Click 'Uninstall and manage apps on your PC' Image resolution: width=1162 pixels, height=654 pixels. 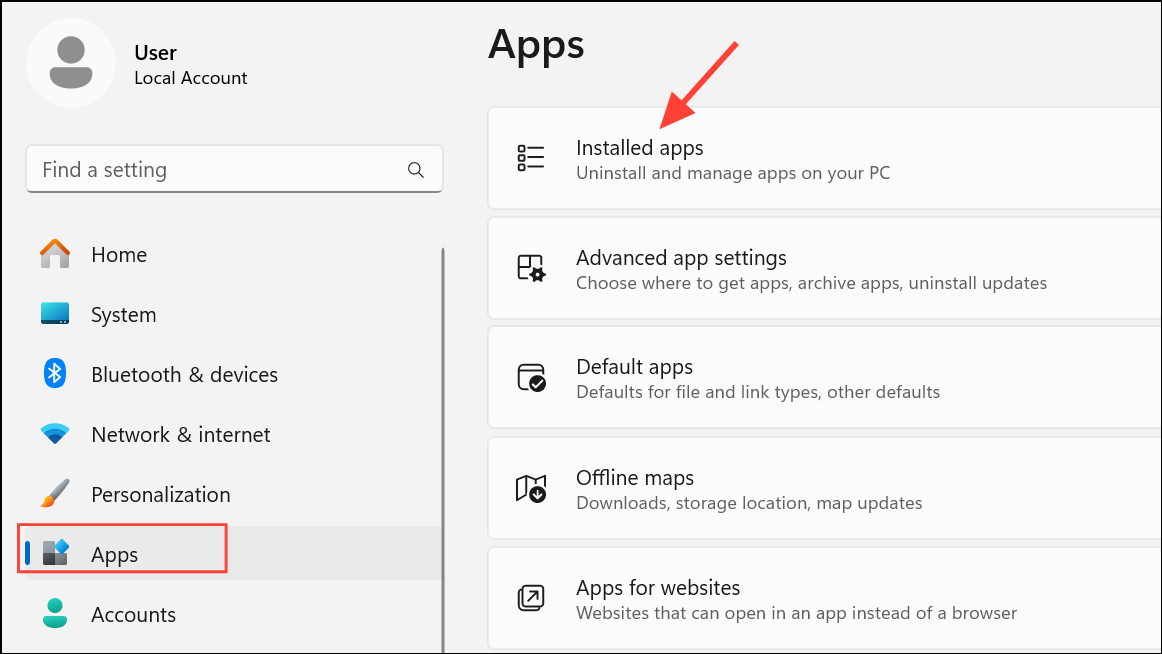[x=733, y=173]
